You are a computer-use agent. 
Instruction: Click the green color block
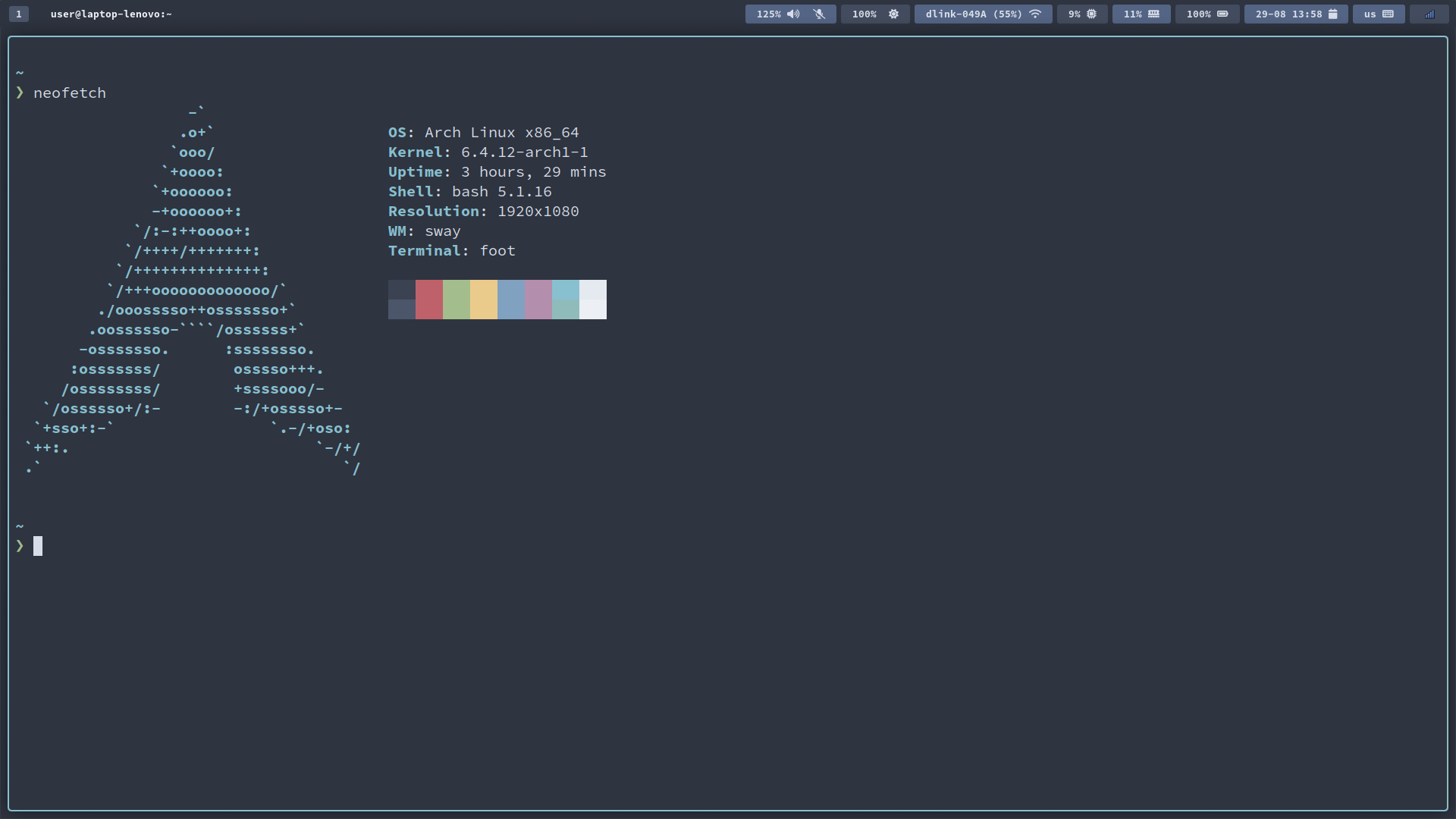[457, 300]
